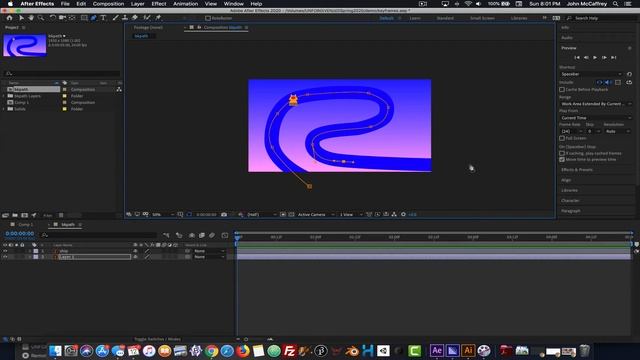Select the Rectangle shape tool
This screenshot has height=360, width=640.
click(84, 18)
